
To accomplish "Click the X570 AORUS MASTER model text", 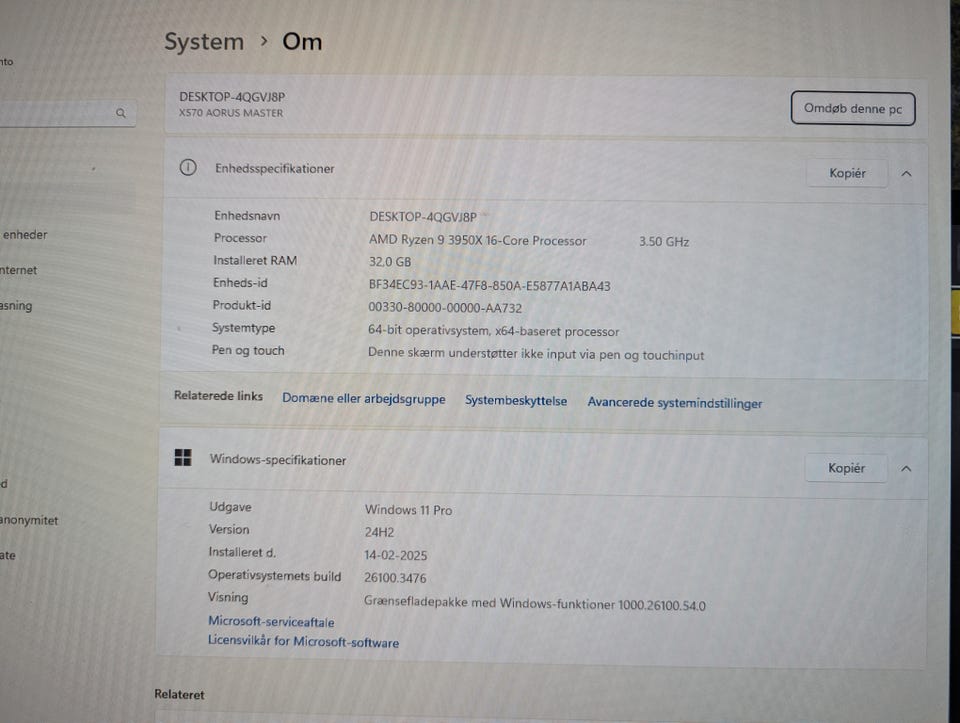I will (x=231, y=113).
